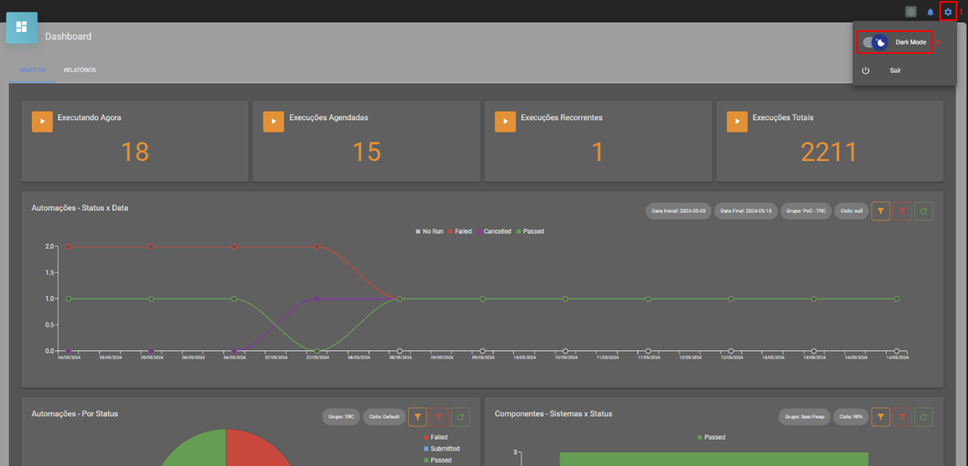
Task: Toggle Failed series in line chart legend
Action: point(460,231)
